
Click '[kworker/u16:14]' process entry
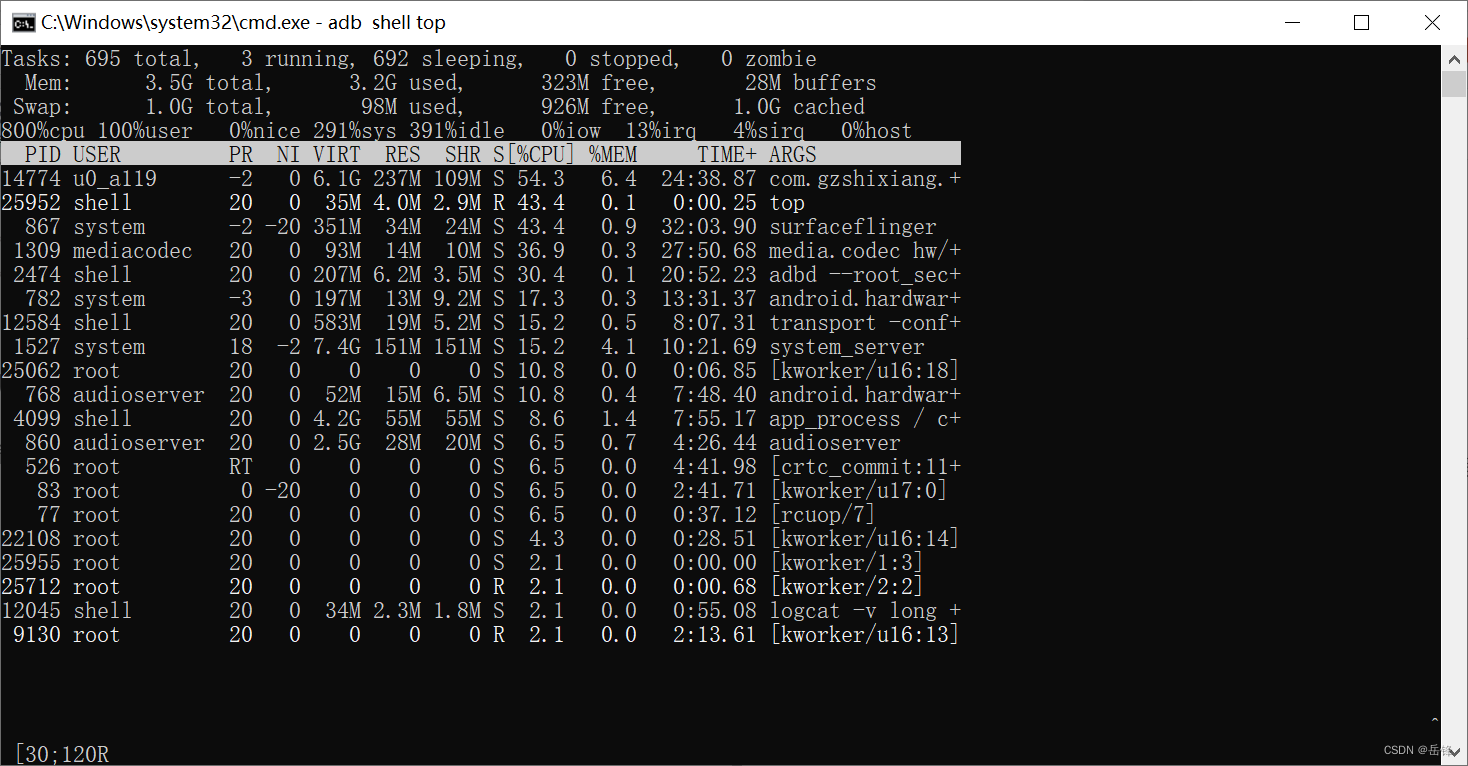tap(865, 539)
